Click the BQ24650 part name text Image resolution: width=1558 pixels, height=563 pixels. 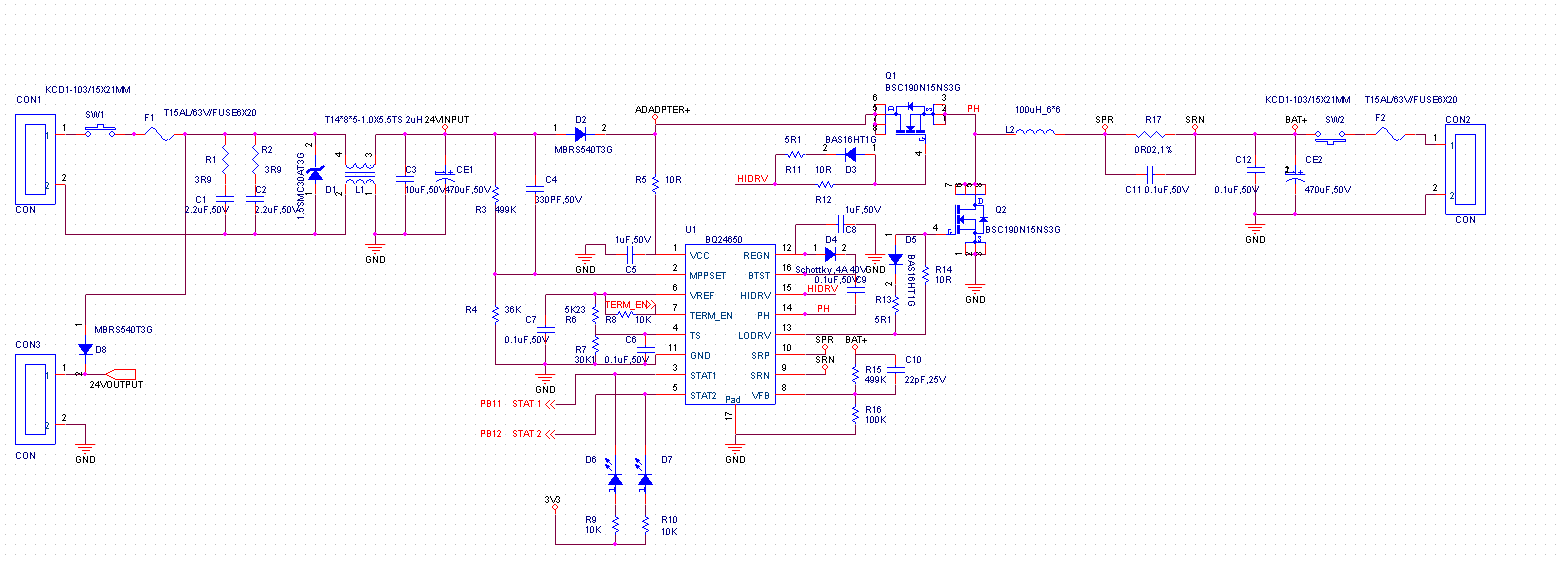724,240
